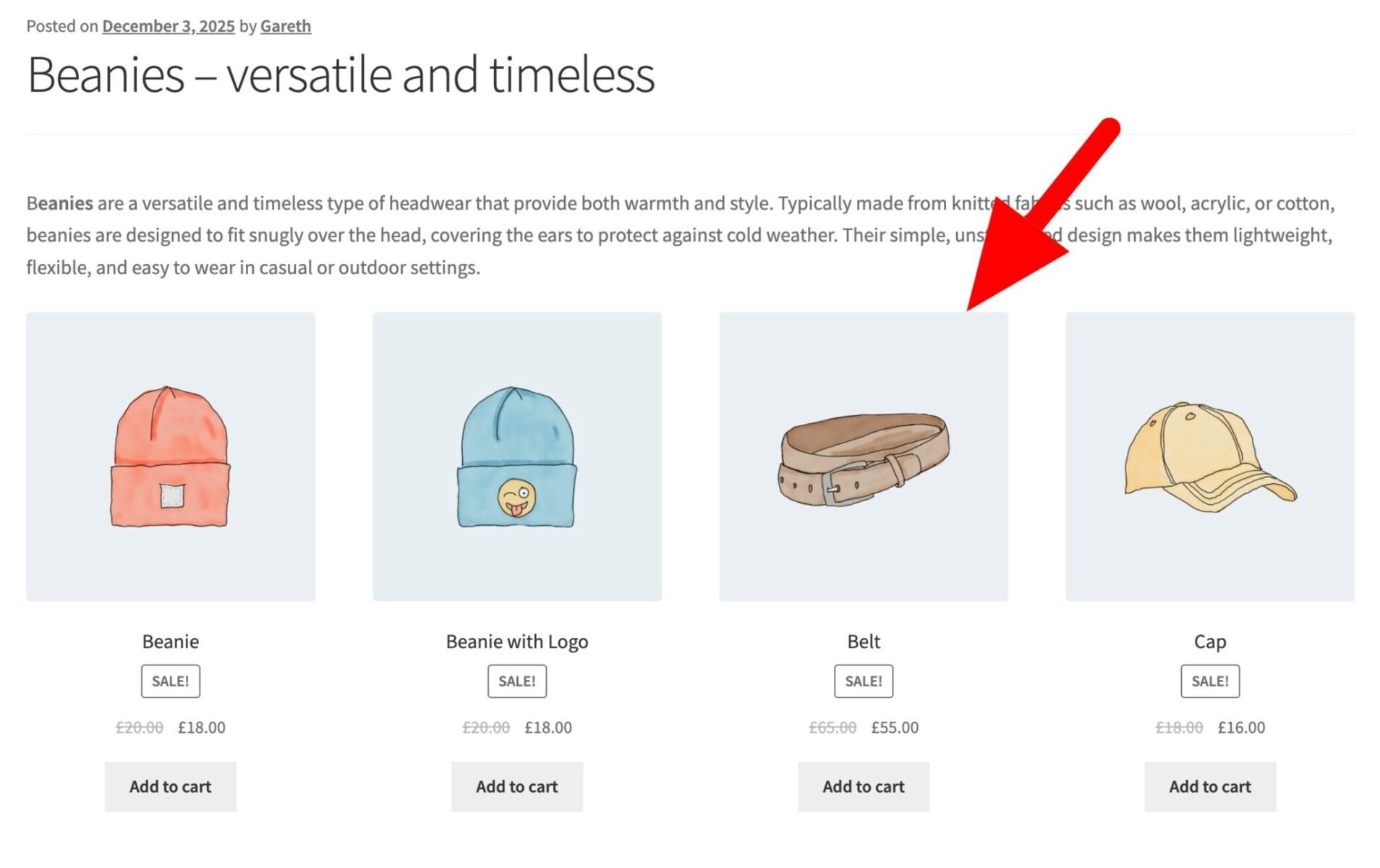1380x868 pixels.
Task: Add the Cap to cart
Action: click(x=1210, y=786)
